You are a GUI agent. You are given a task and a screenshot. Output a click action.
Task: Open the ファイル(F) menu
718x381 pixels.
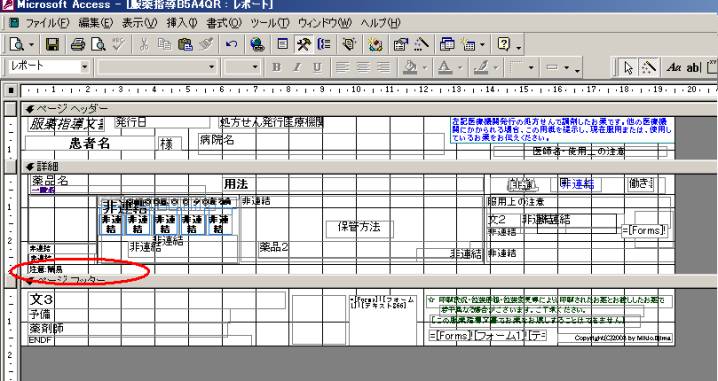(46, 22)
